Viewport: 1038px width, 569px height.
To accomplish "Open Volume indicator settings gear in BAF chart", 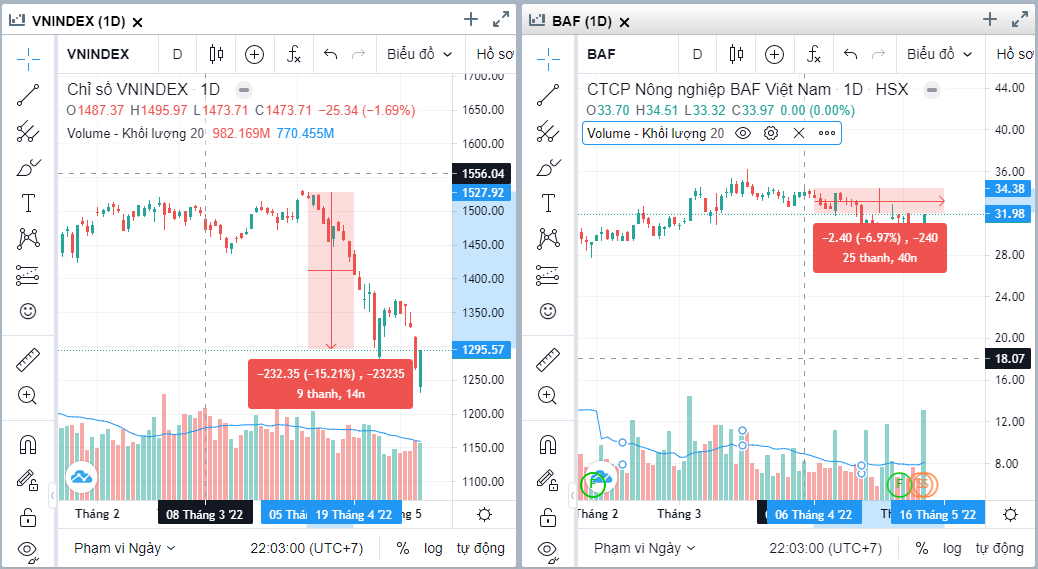I will tap(771, 133).
